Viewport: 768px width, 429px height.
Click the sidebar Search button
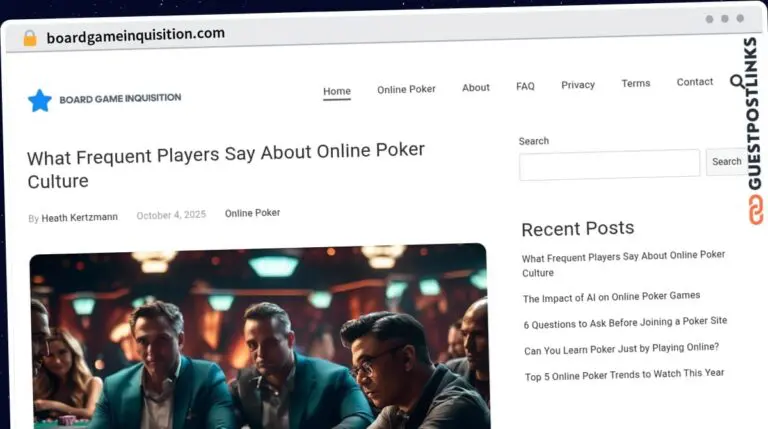[x=727, y=162]
